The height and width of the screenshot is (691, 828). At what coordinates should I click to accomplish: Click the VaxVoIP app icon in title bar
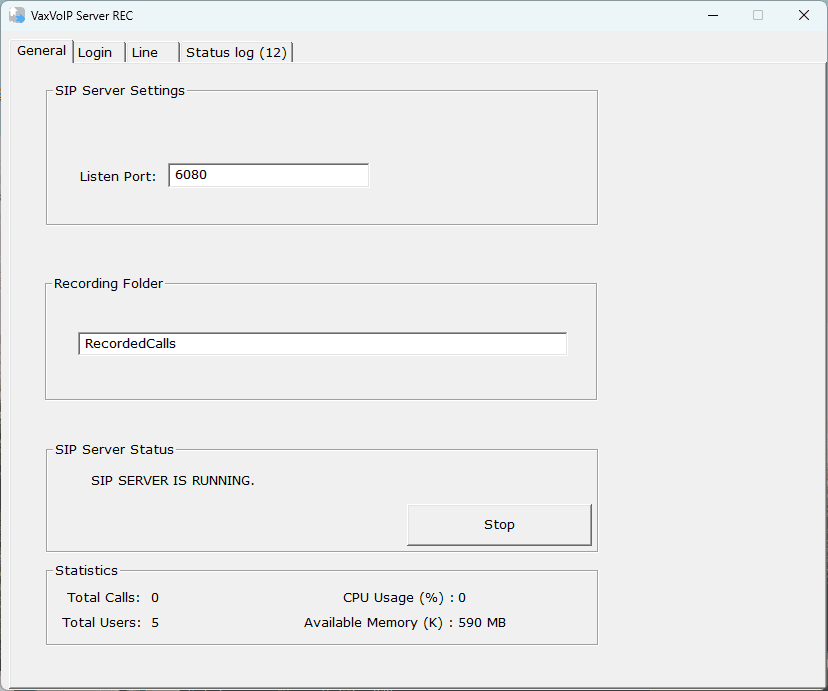pyautogui.click(x=17, y=15)
